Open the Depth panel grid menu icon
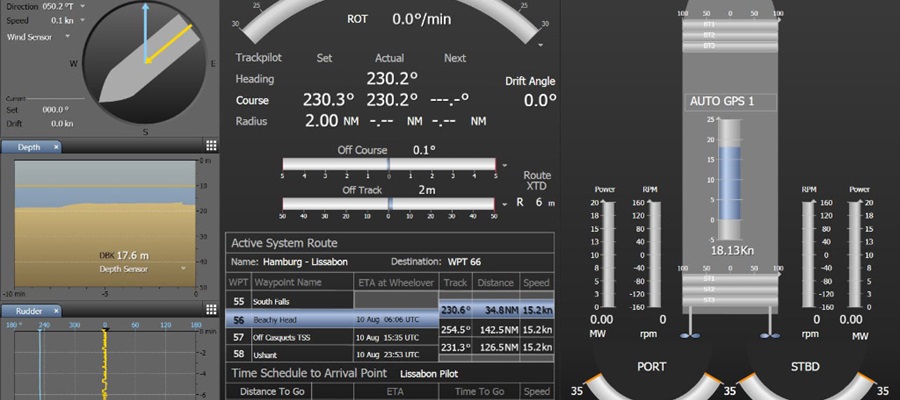Screen dimensions: 900x400 tap(211, 146)
